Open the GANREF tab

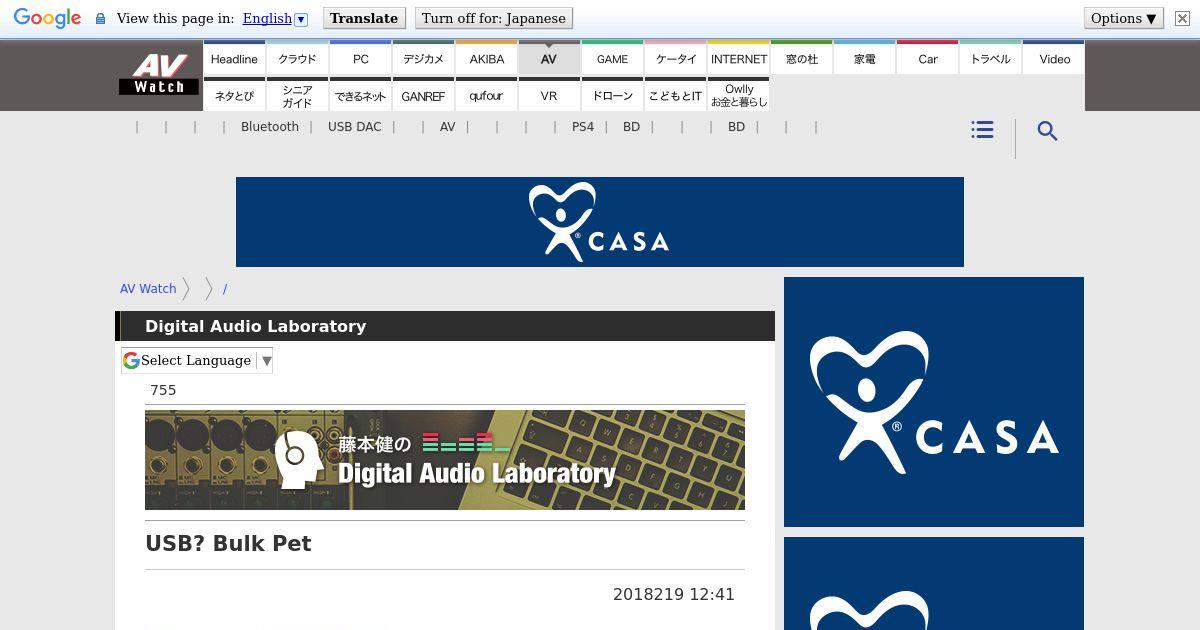point(423,95)
